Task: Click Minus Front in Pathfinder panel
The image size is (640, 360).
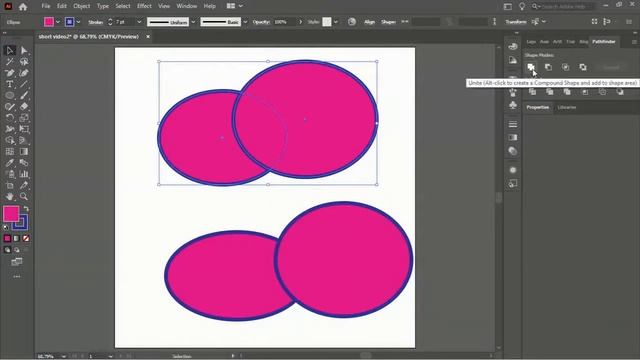Action: click(x=548, y=67)
